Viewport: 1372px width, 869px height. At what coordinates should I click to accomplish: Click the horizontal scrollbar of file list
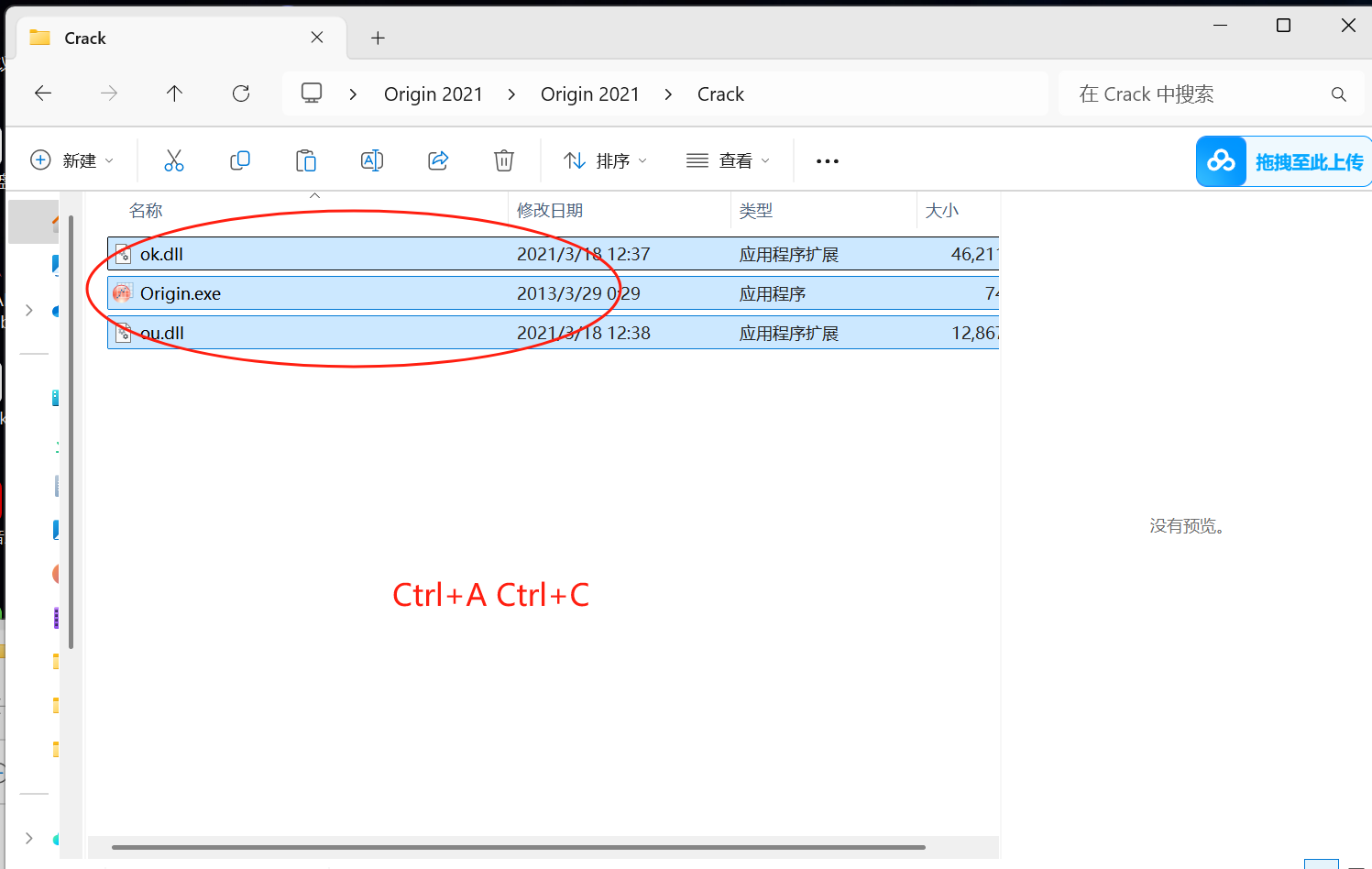518,847
